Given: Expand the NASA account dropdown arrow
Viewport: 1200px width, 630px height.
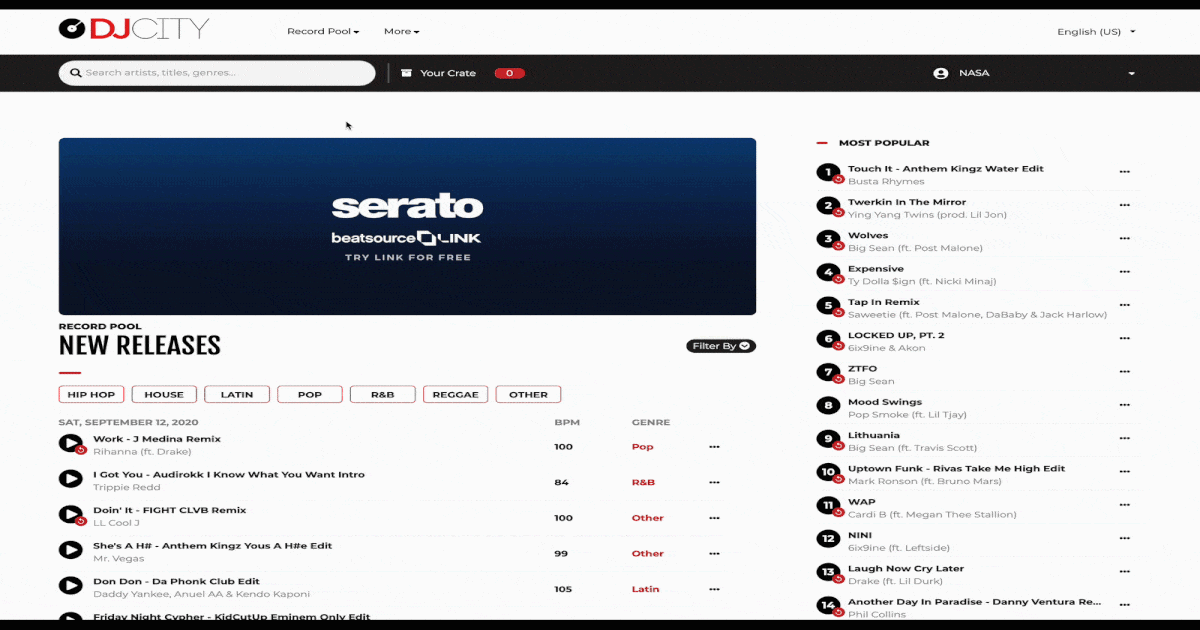Looking at the screenshot, I should 1132,73.
